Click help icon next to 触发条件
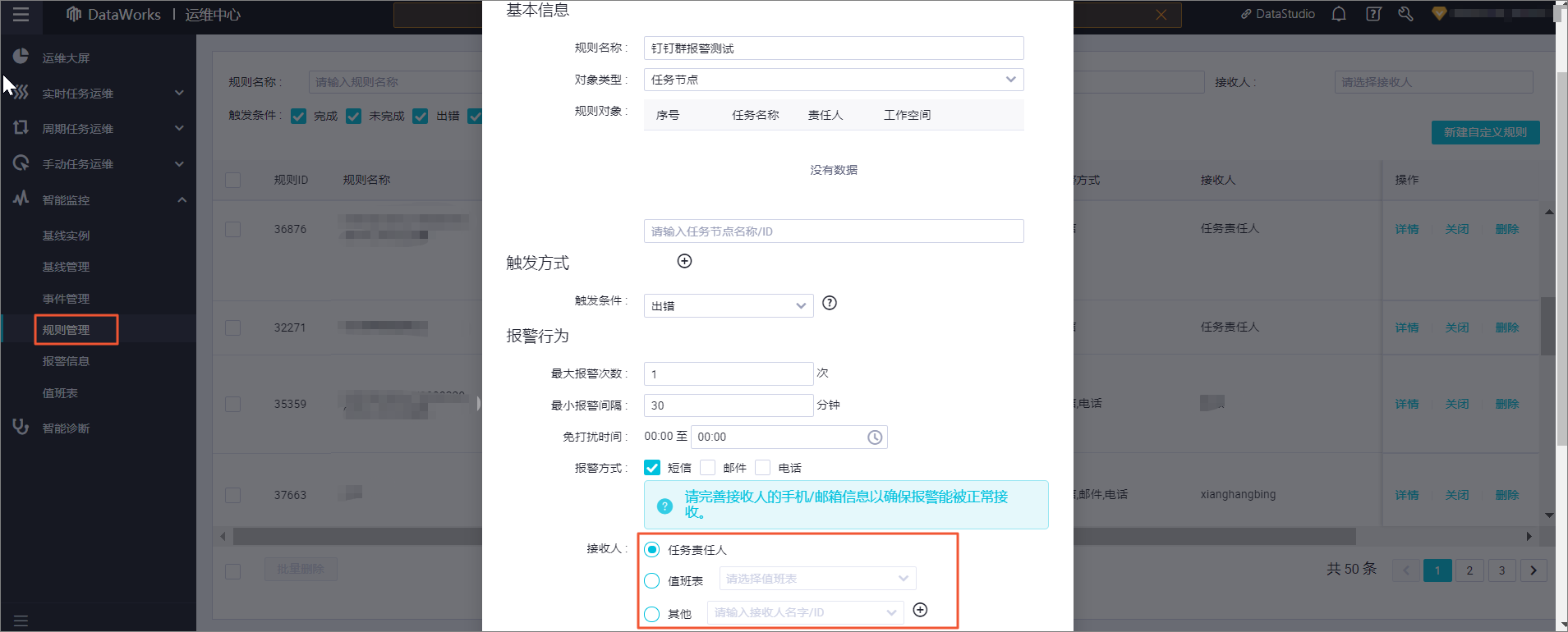This screenshot has width=1568, height=632. [x=830, y=303]
